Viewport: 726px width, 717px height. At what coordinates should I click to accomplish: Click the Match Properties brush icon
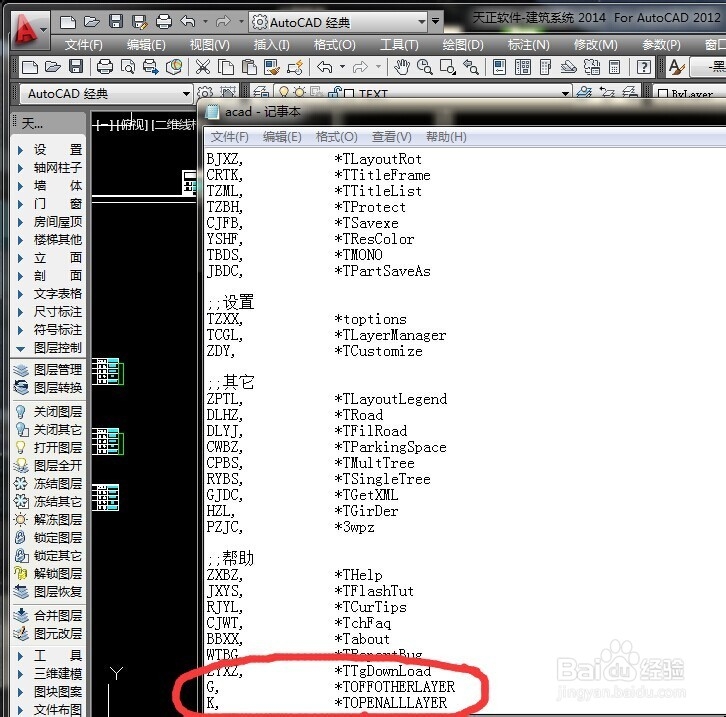[x=271, y=67]
